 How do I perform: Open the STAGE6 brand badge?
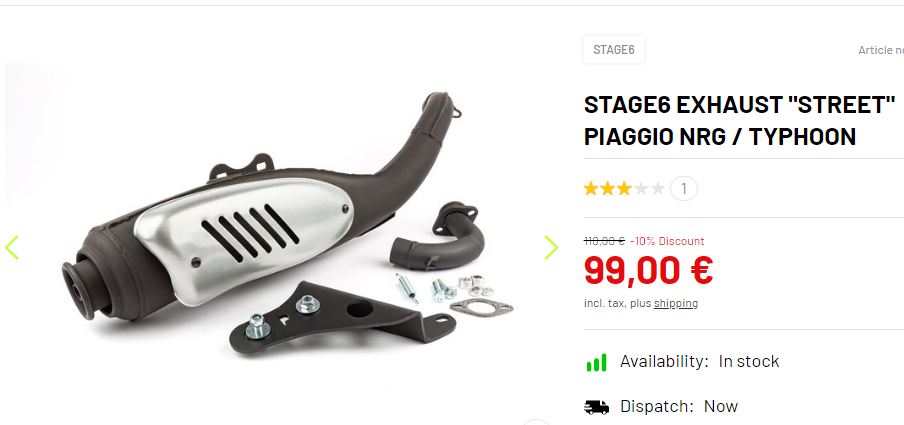[x=614, y=50]
